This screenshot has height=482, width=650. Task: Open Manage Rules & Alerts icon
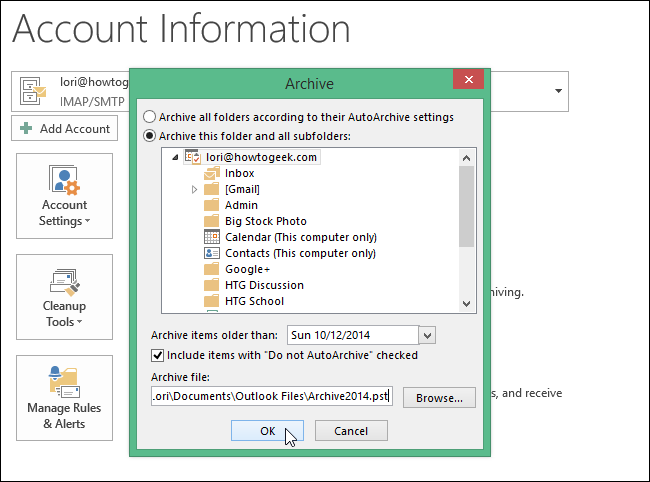[x=64, y=382]
